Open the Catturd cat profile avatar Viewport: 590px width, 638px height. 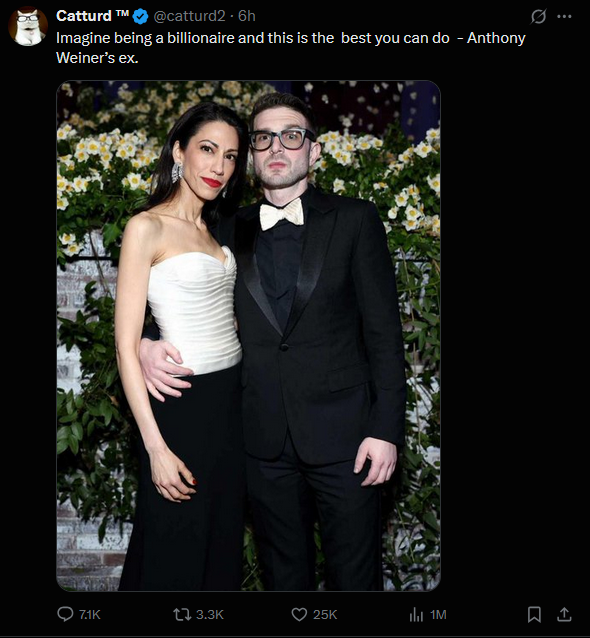click(x=28, y=26)
